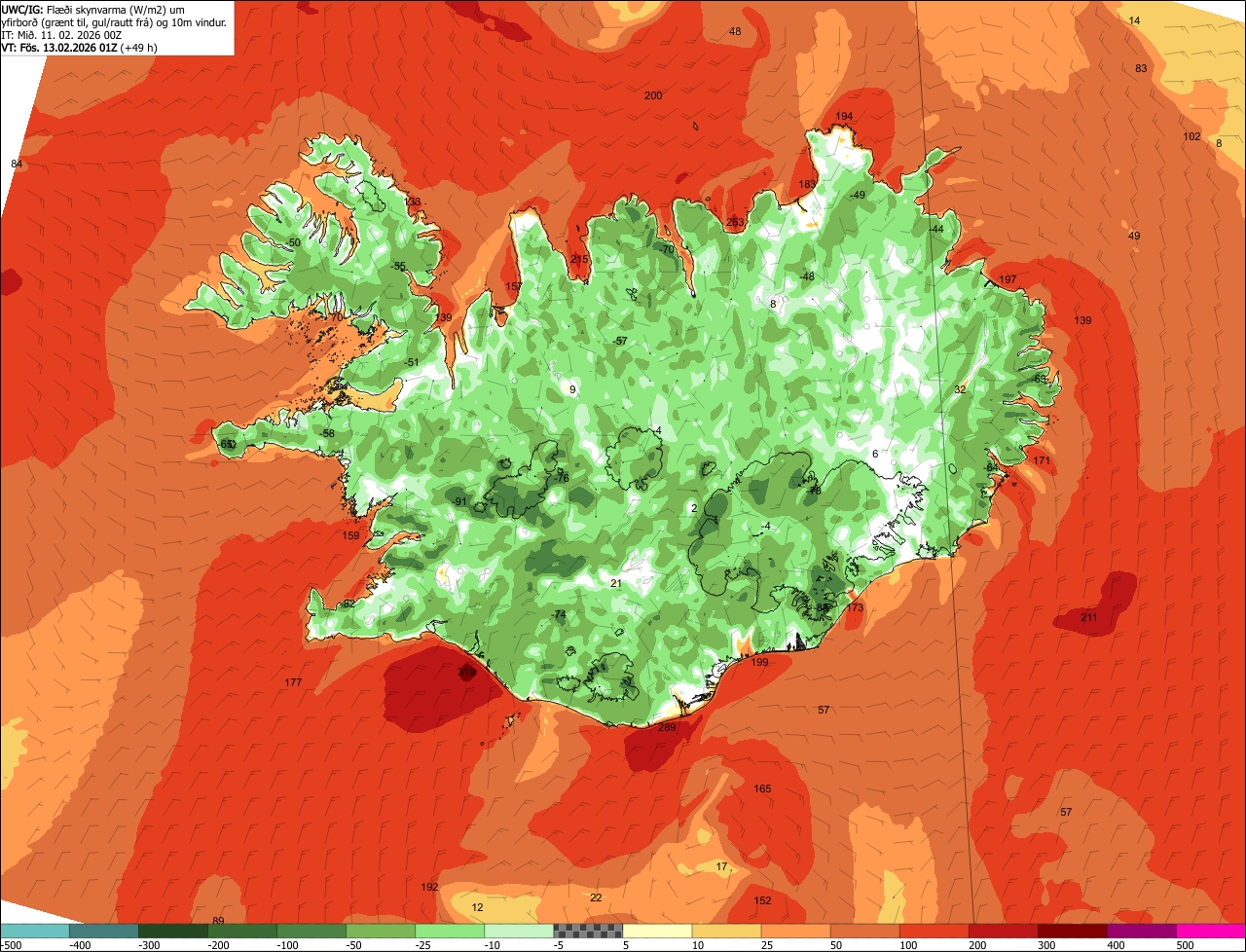Click the map value '83' in the northeast corner
1246x952 pixels.
pos(1141,68)
